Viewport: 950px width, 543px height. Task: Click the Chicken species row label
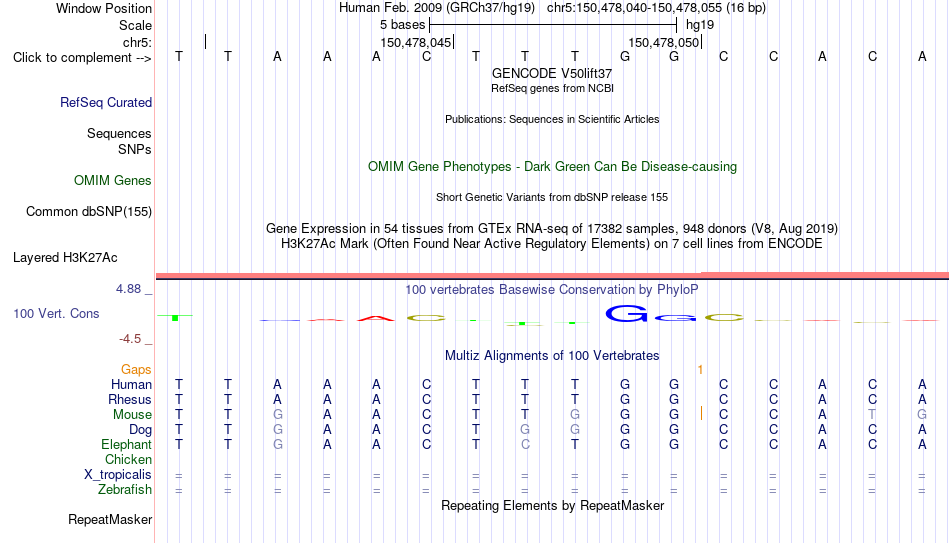[x=128, y=459]
